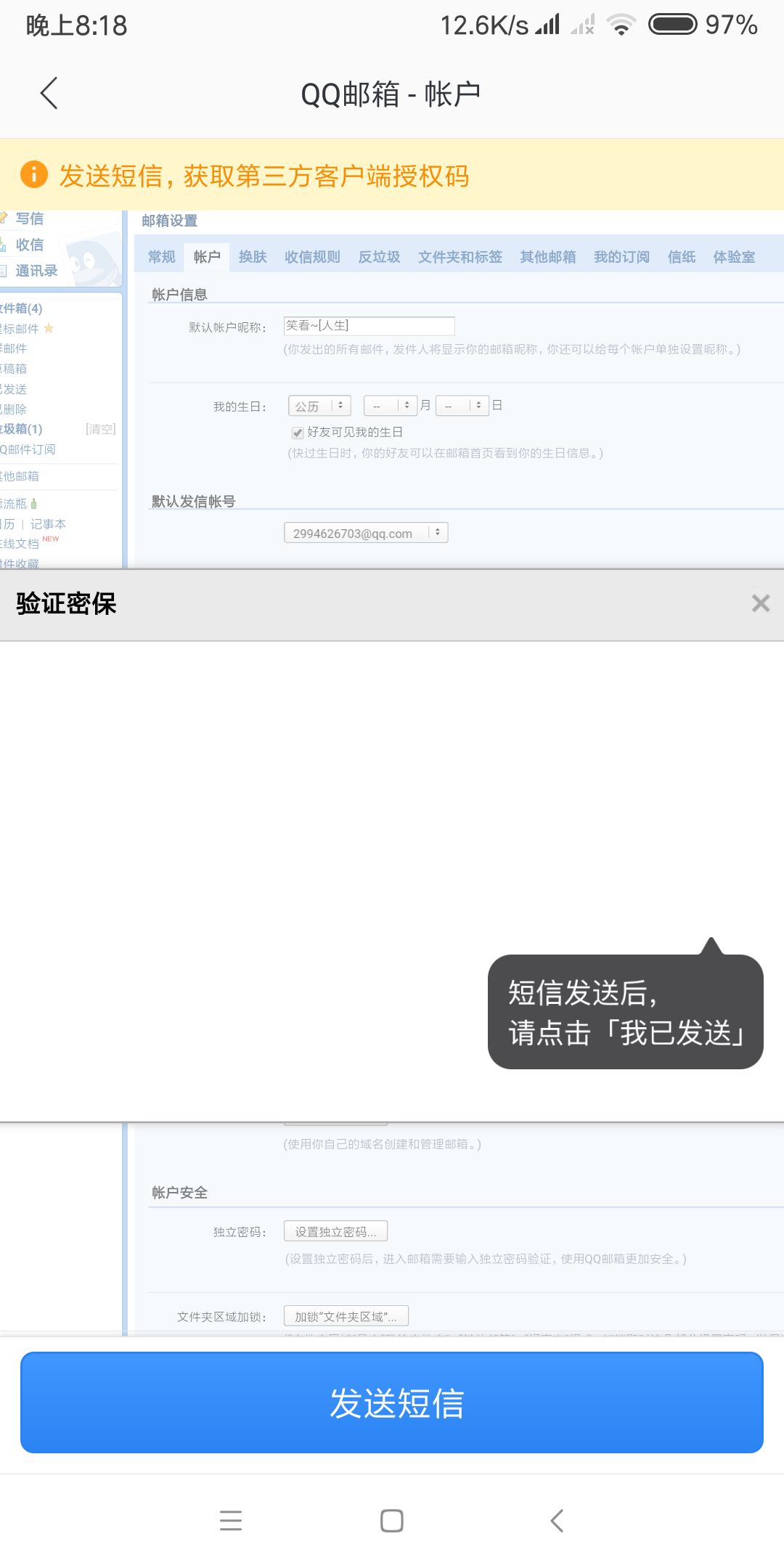
Task: Close the 验证密保 dialog
Action: coord(760,603)
